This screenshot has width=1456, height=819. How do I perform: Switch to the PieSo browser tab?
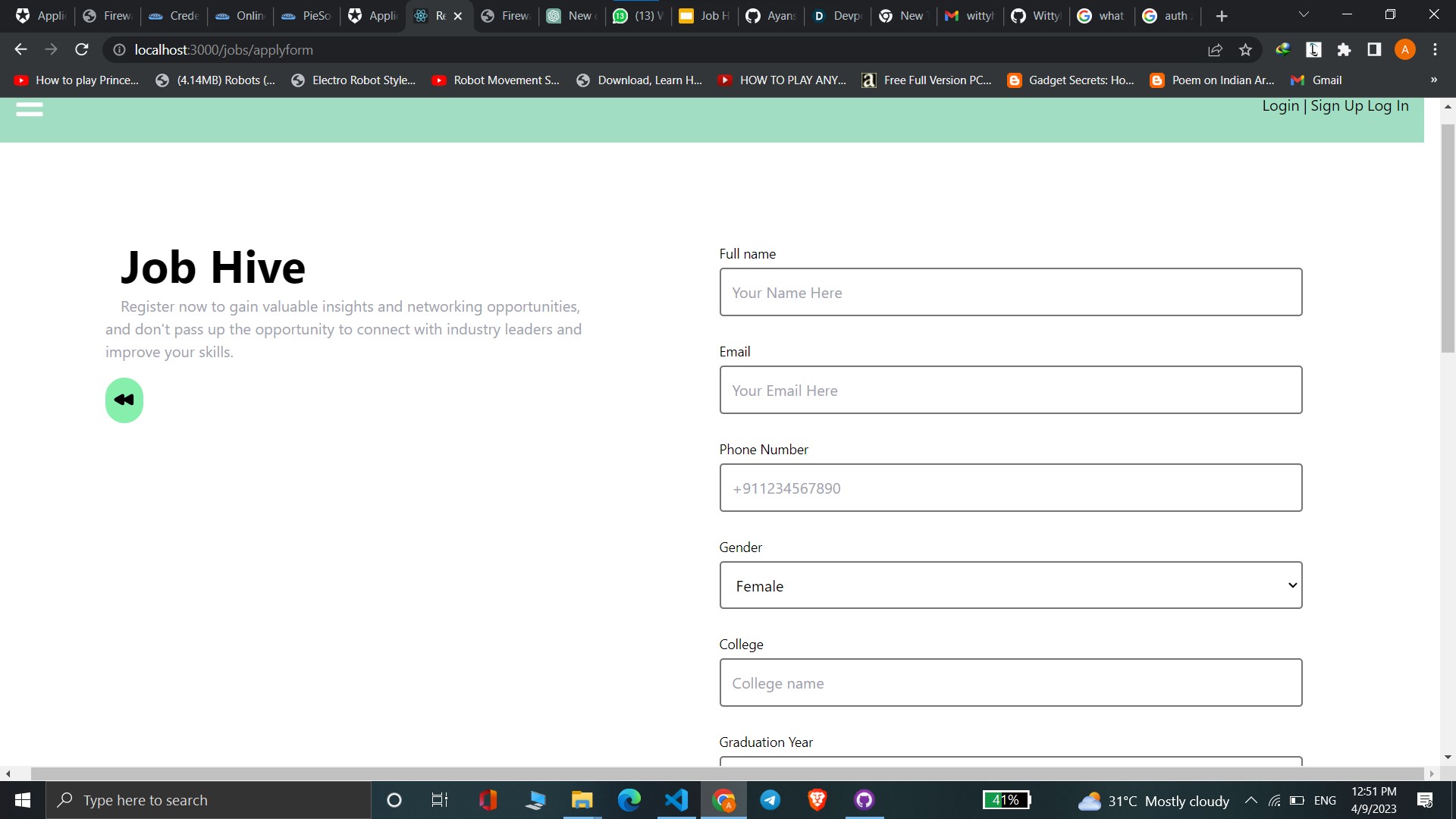point(306,16)
